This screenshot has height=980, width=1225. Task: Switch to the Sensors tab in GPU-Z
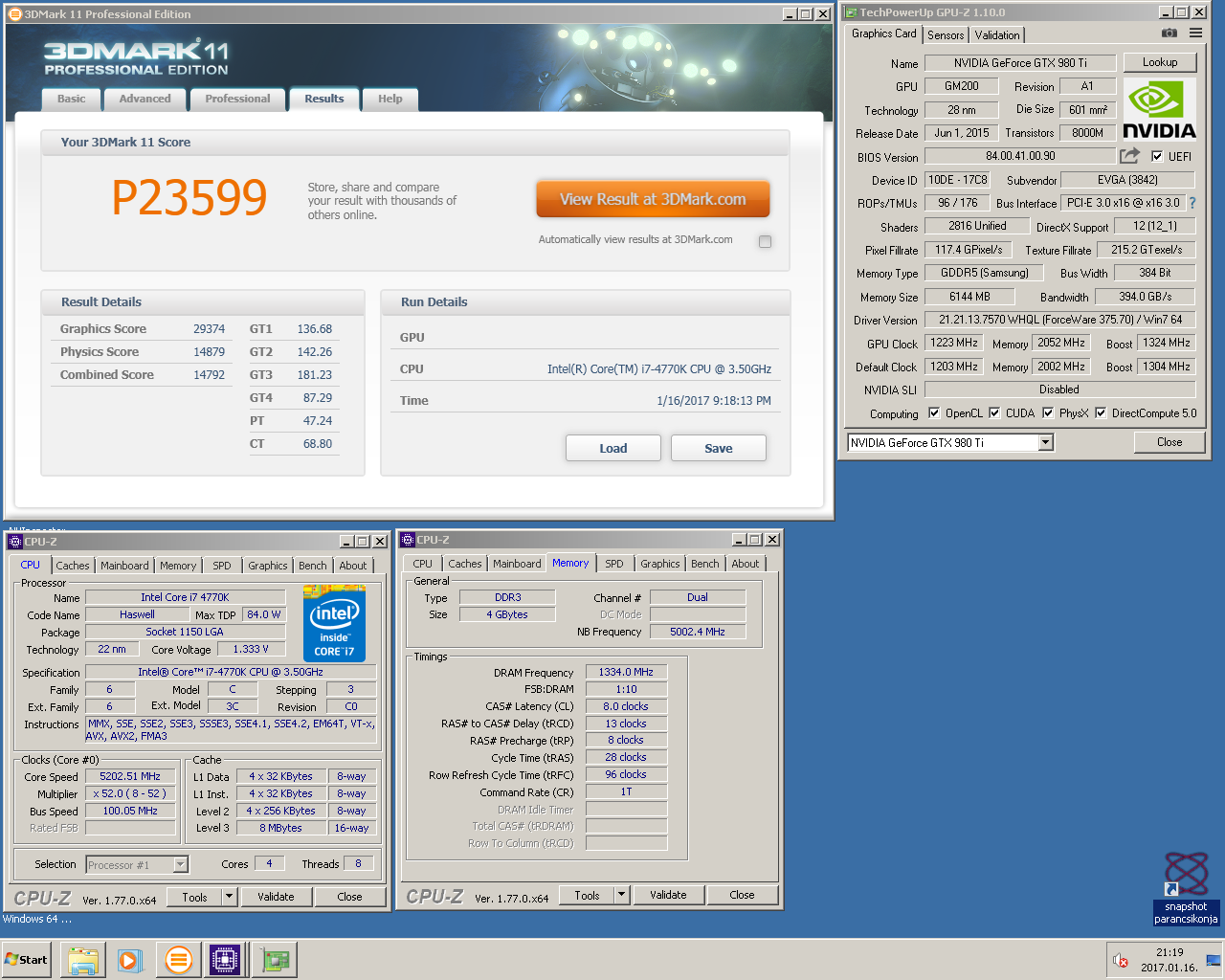click(x=946, y=34)
